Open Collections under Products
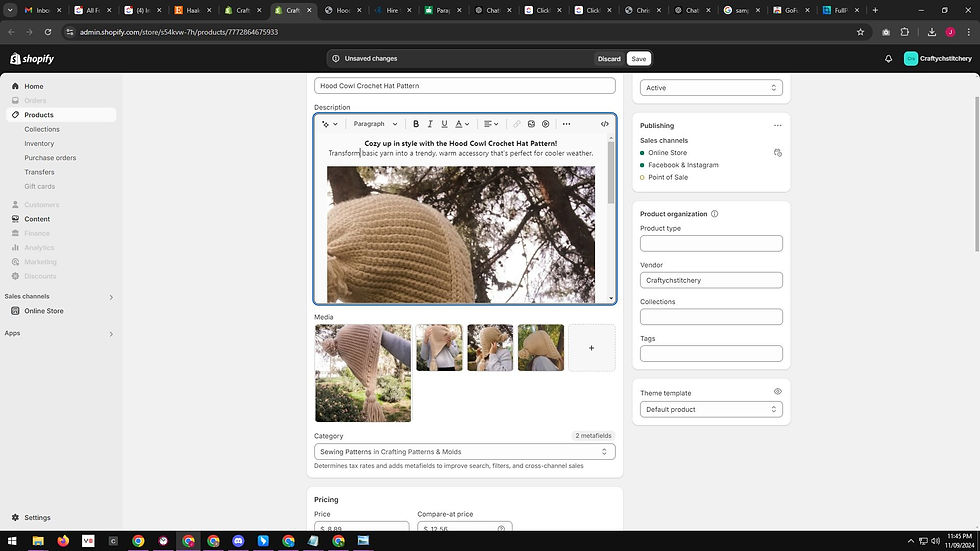This screenshot has width=980, height=551. [x=42, y=129]
